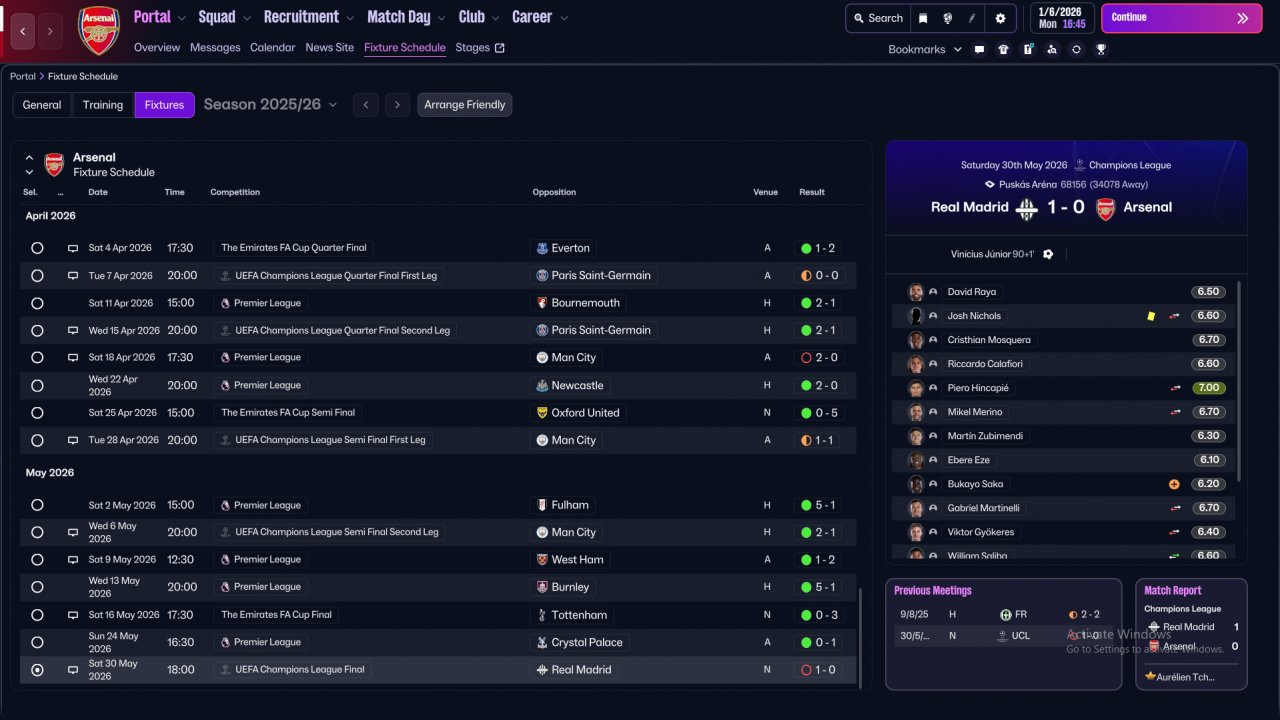1280x720 pixels.
Task: Click the trophy icon in bookmarks bar
Action: click(1101, 49)
